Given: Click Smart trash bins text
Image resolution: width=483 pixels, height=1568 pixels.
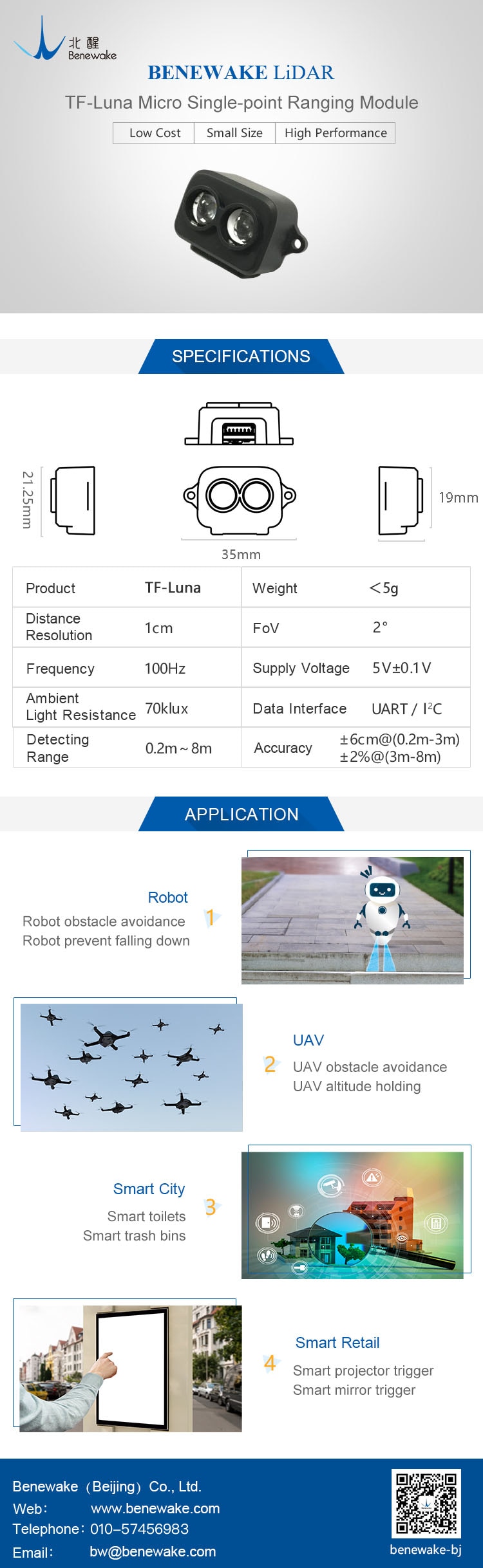Looking at the screenshot, I should (134, 1235).
